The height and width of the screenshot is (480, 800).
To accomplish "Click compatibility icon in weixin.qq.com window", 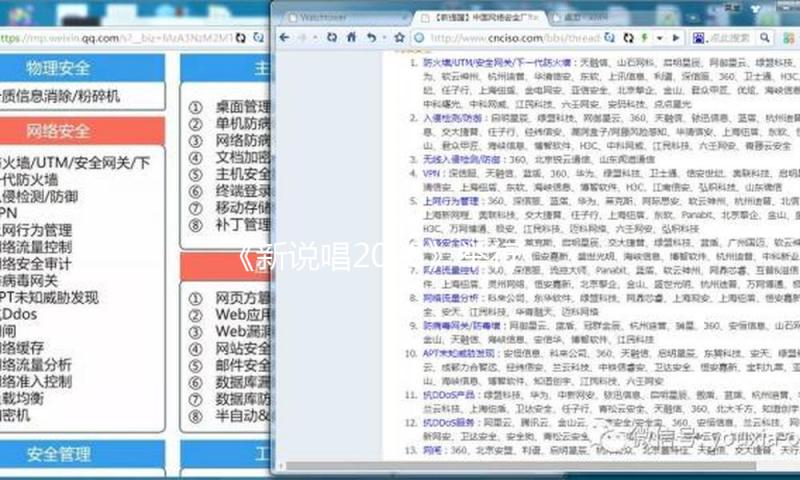I will [x=259, y=38].
